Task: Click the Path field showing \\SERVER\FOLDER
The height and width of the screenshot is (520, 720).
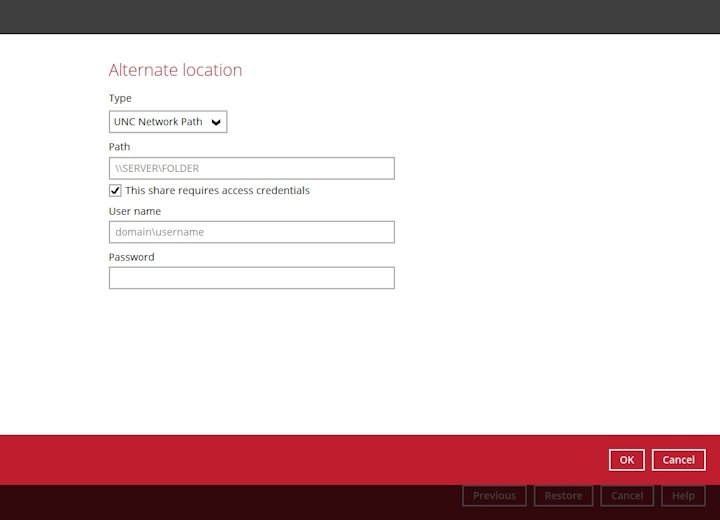Action: tap(251, 168)
